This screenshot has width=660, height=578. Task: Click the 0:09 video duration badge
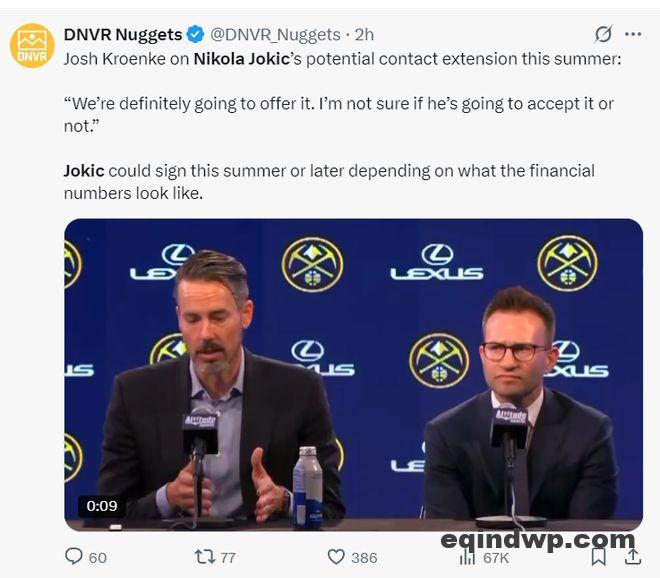102,506
